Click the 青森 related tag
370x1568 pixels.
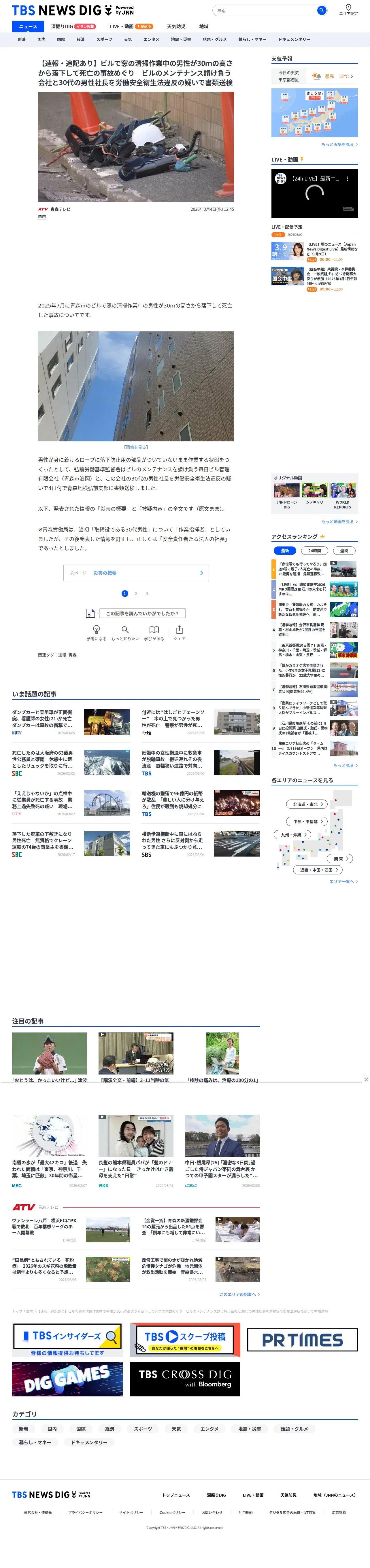(x=73, y=655)
